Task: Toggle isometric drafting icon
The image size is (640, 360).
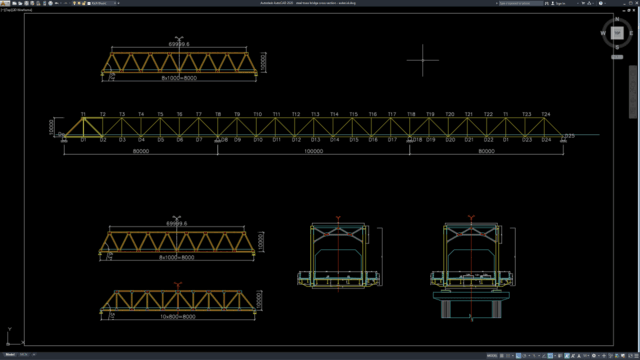Action: pos(534,356)
